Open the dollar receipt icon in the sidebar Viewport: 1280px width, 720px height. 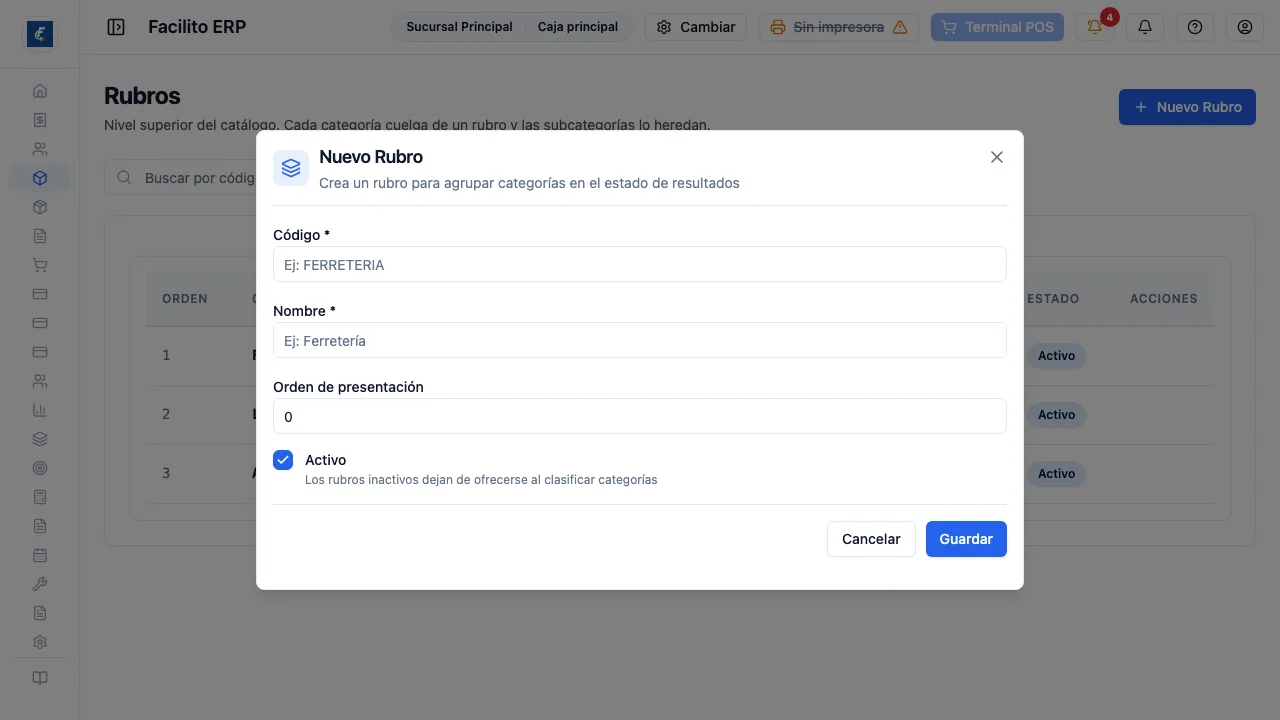pos(40,120)
